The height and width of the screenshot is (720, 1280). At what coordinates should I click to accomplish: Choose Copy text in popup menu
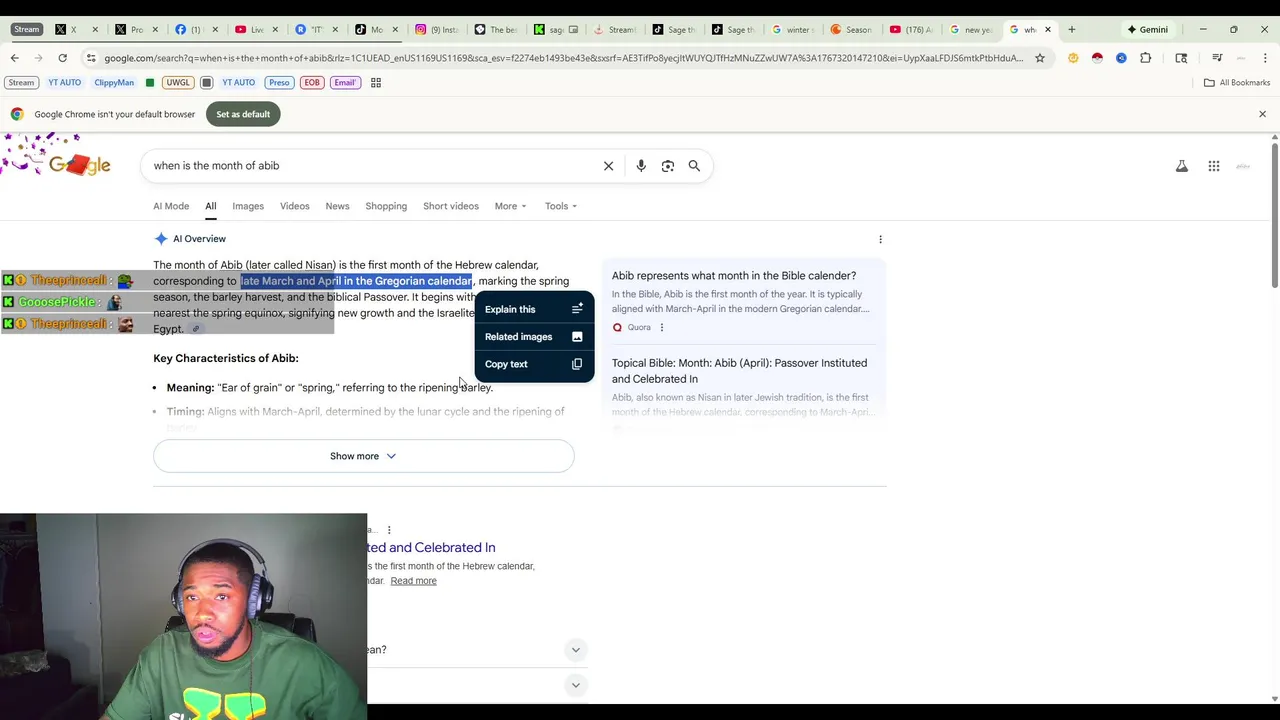coord(534,364)
